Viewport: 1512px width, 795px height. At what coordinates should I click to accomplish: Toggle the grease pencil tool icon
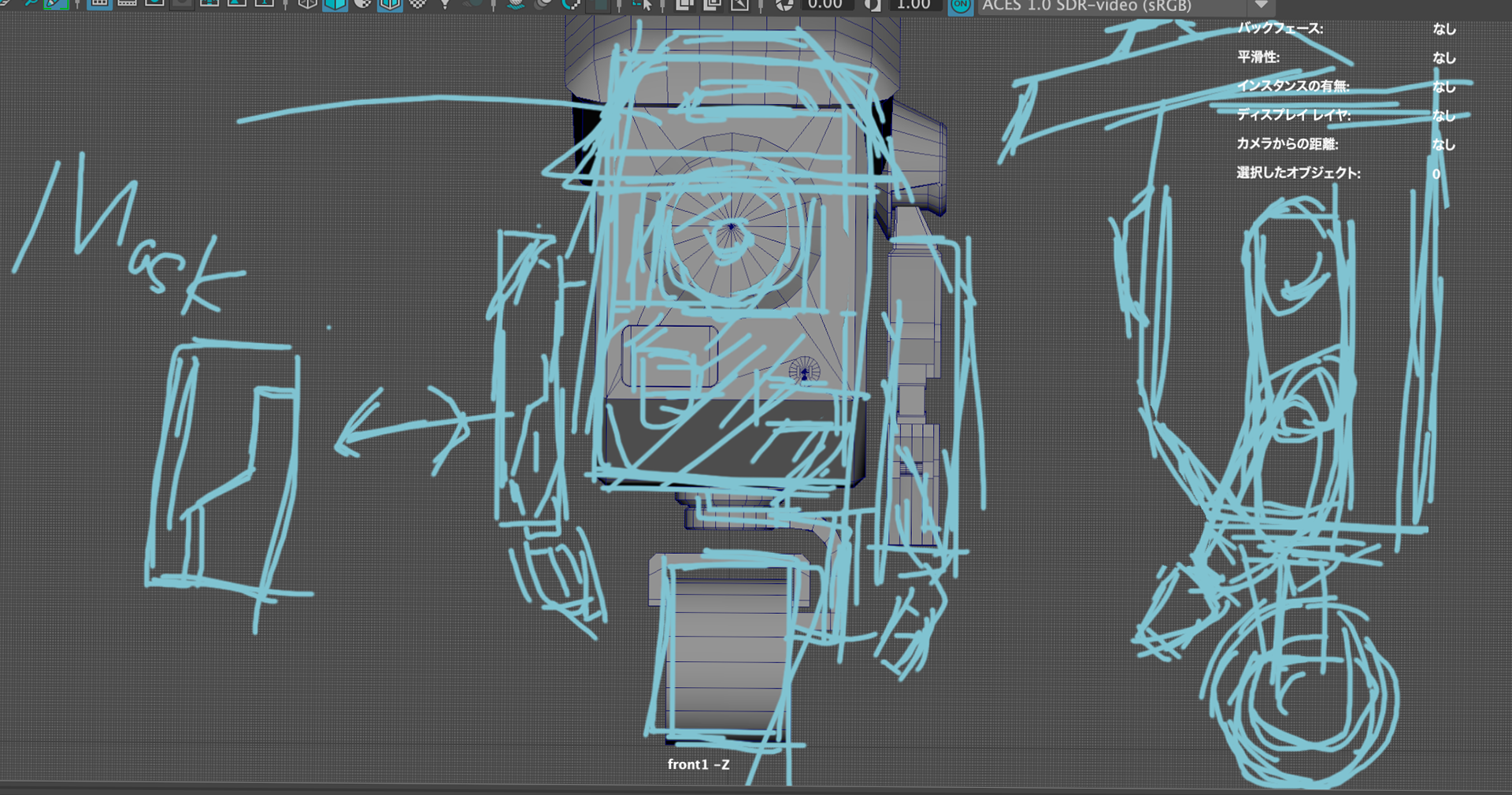pyautogui.click(x=56, y=4)
